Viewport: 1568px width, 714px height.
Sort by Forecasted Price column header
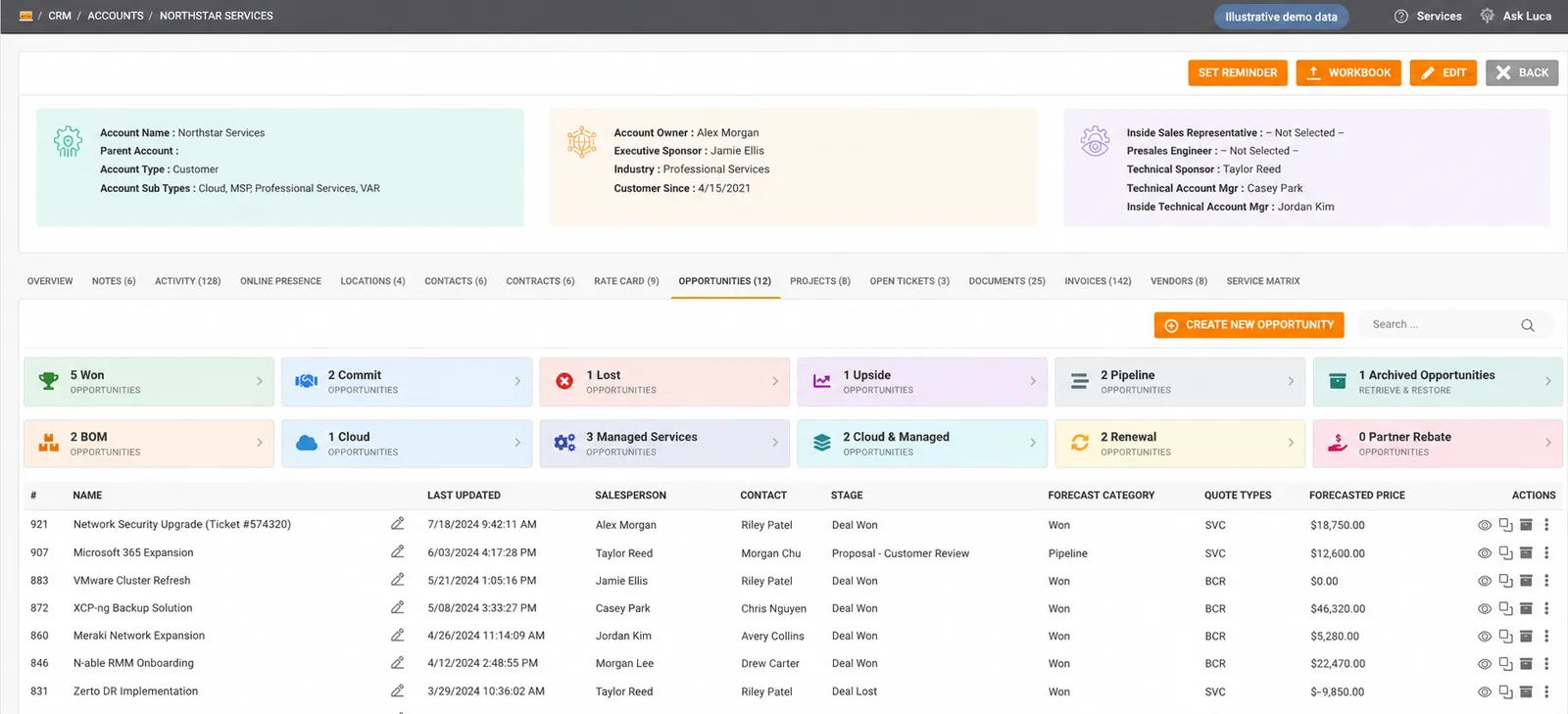[1357, 496]
